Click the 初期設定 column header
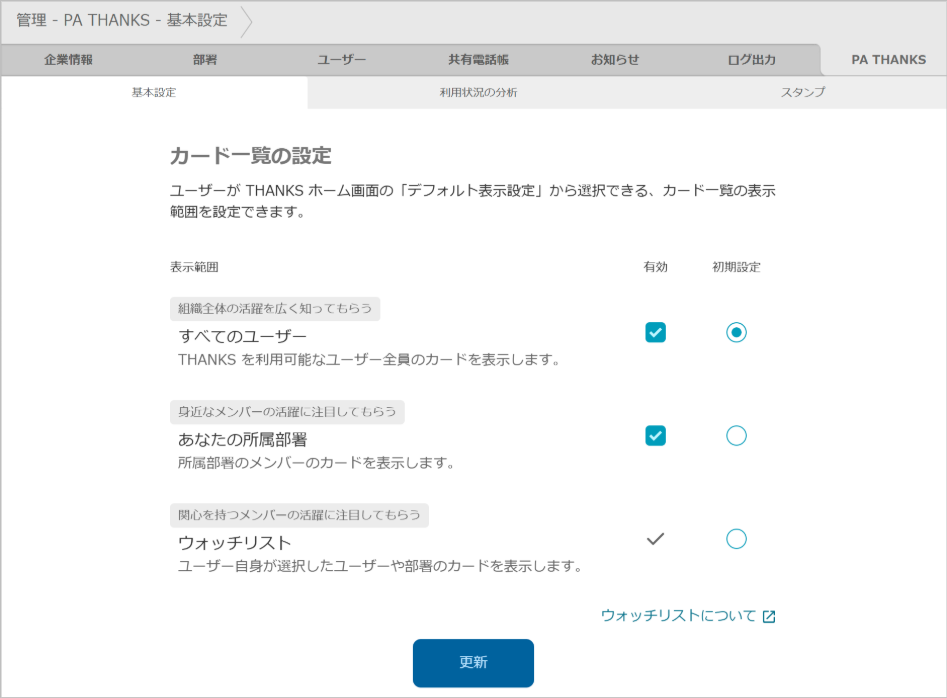 click(736, 267)
